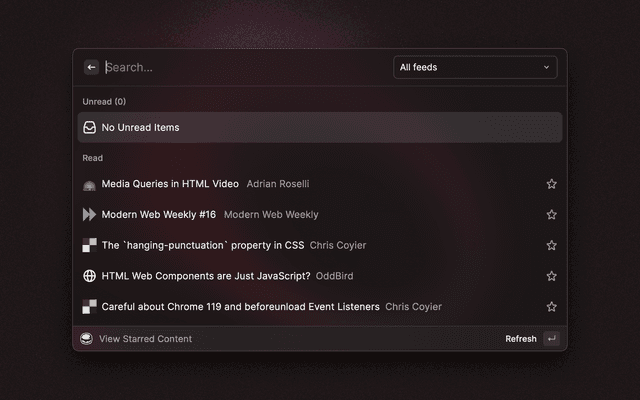The height and width of the screenshot is (400, 640).
Task: Click the feed icon beside Chrome 119 article
Action: coord(89,306)
